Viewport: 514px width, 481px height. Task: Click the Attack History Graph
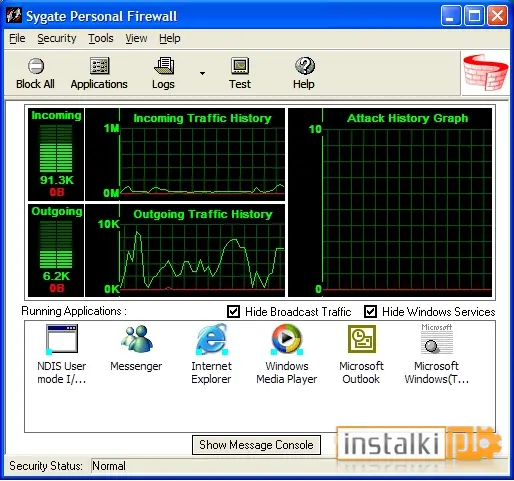[390, 202]
